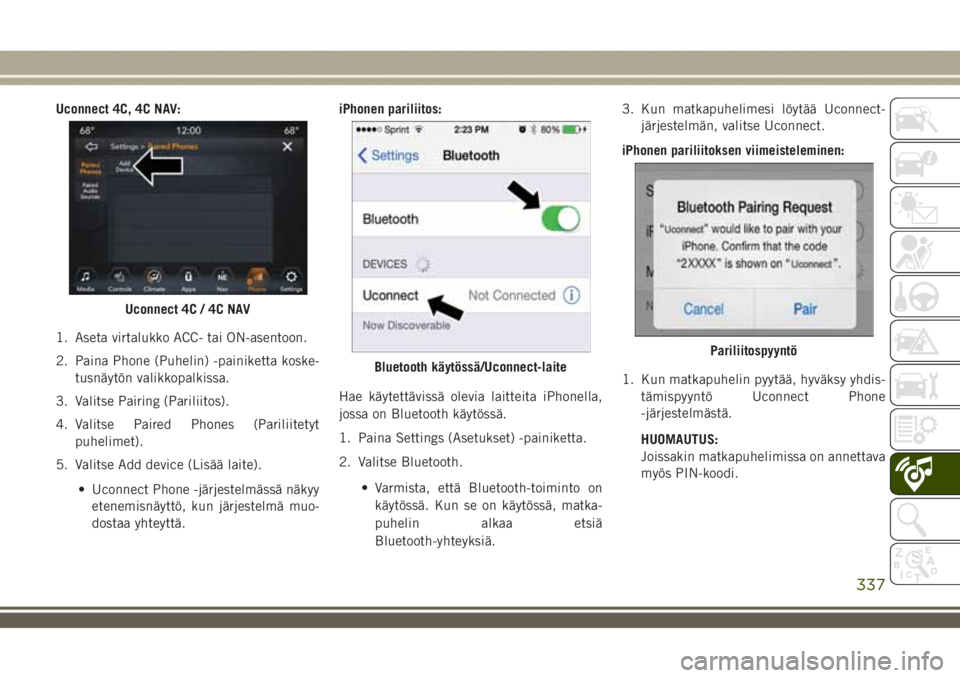Click the Uconnect clock showing 12:00
This screenshot has height=678, width=960.
click(x=189, y=130)
